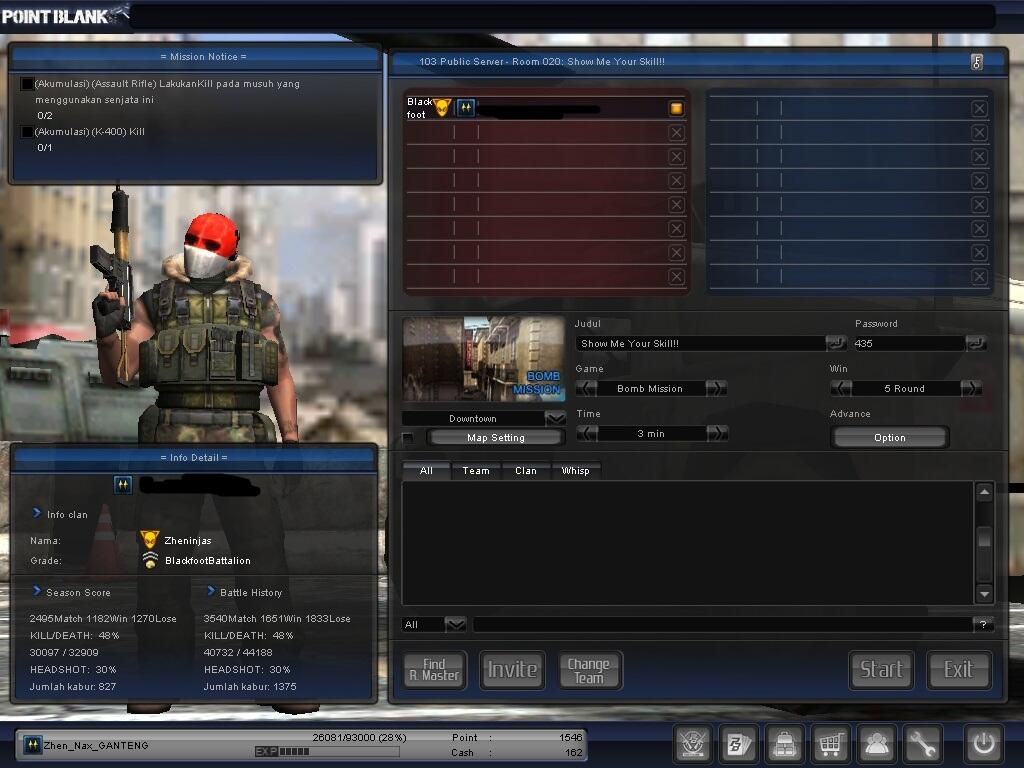Click the chat scrollbar down arrow
The height and width of the screenshot is (768, 1024).
click(x=984, y=594)
